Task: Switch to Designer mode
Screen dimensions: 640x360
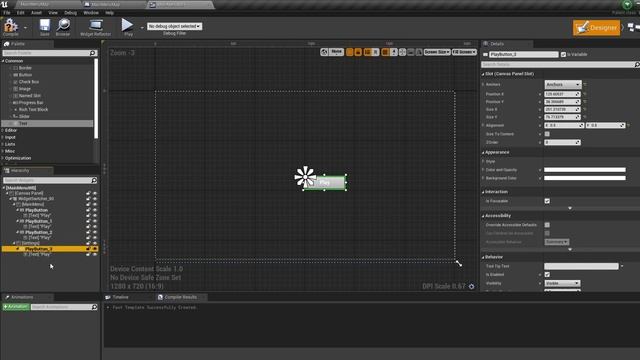Action: [x=596, y=28]
